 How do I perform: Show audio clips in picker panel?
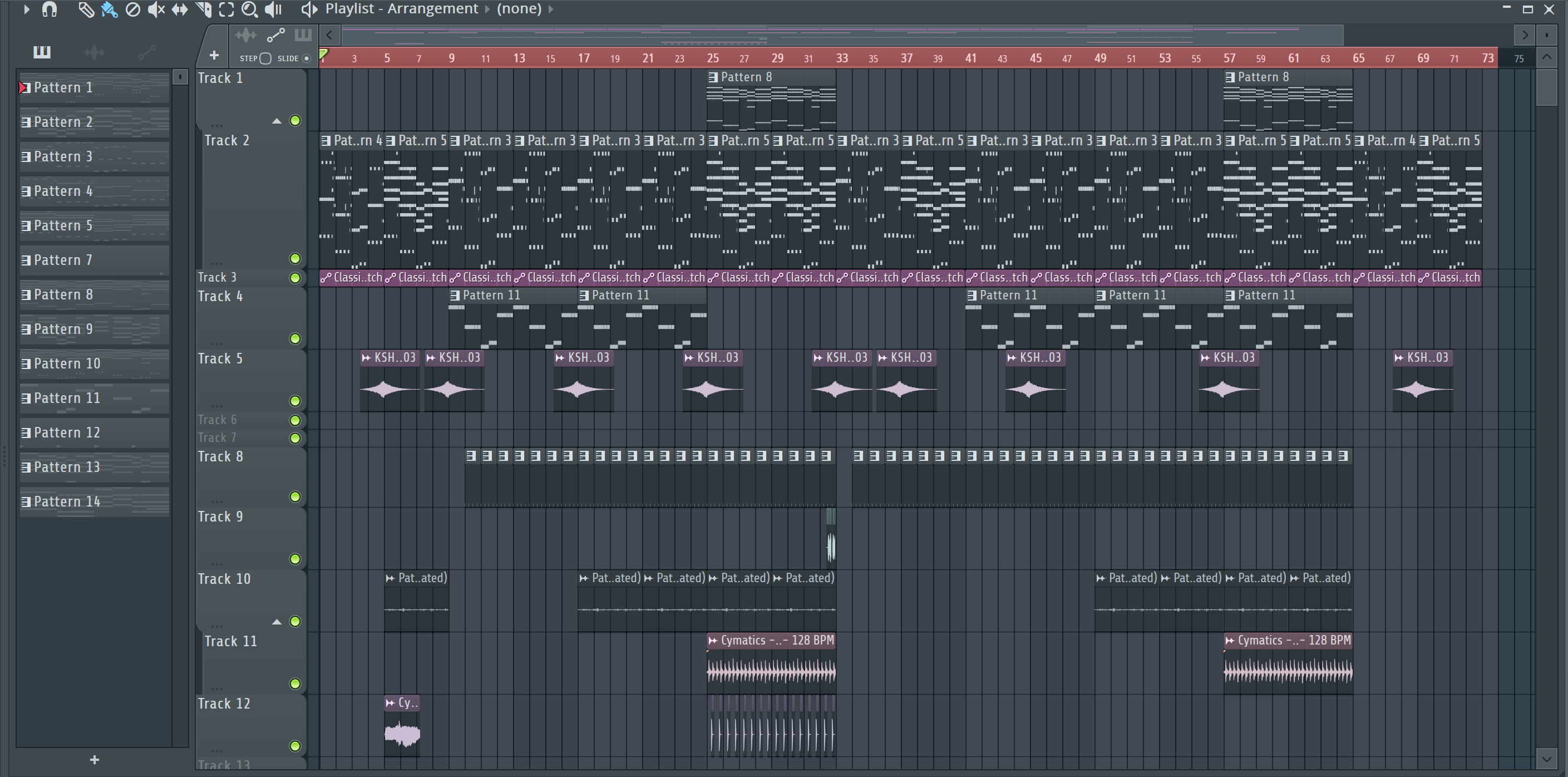93,52
